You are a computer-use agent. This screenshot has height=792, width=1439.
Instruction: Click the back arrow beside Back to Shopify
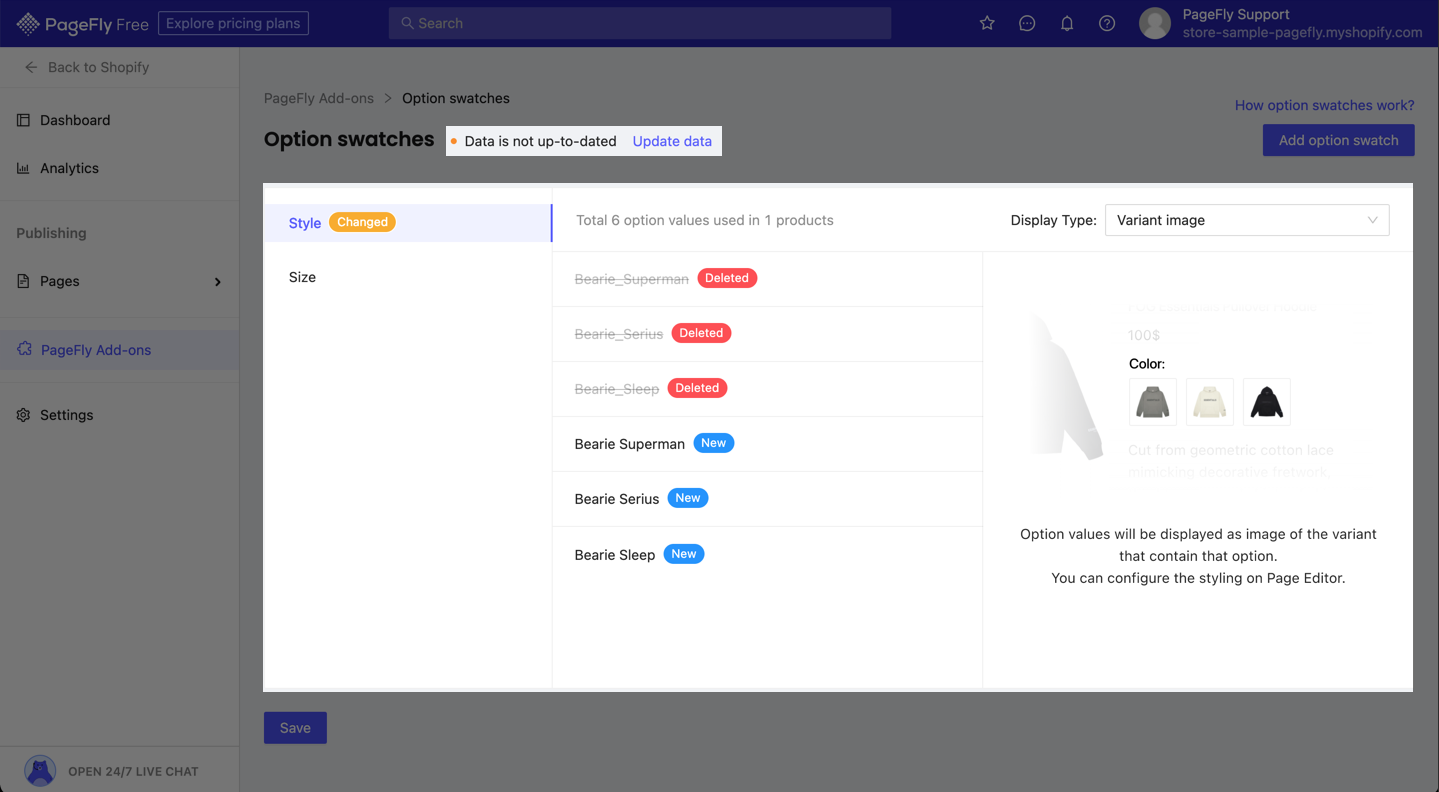pyautogui.click(x=31, y=67)
